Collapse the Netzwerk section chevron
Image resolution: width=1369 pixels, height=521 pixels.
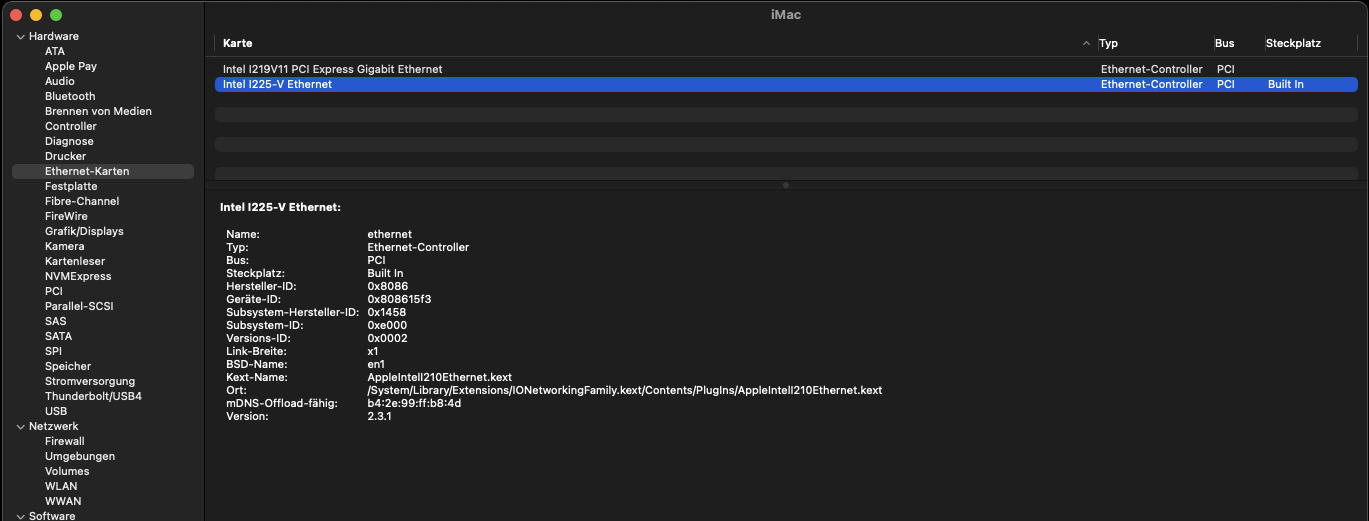click(20, 426)
